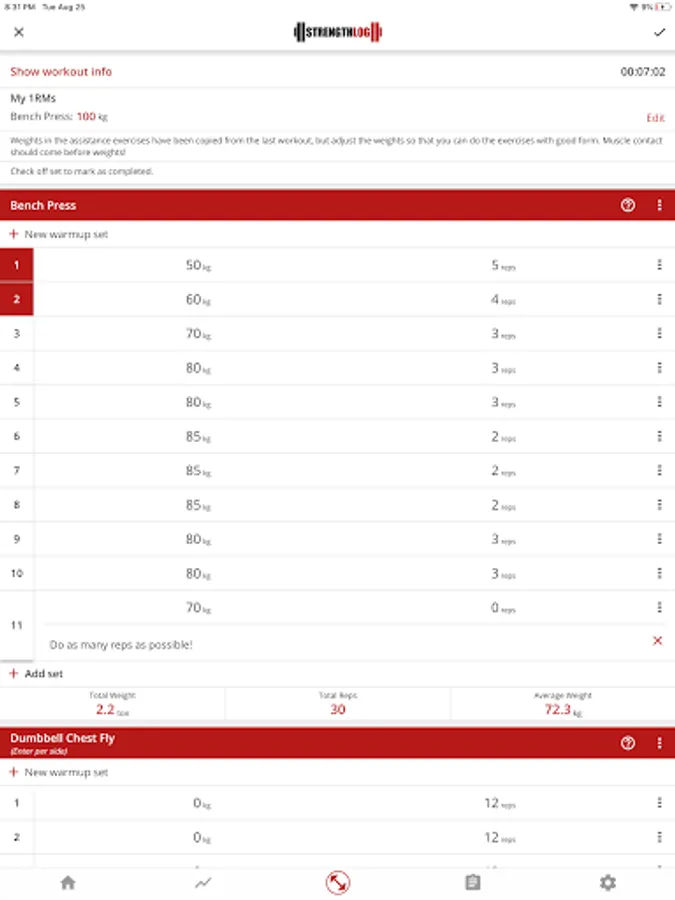Open help for Bench Press exercise
This screenshot has width=675, height=900.
click(628, 205)
